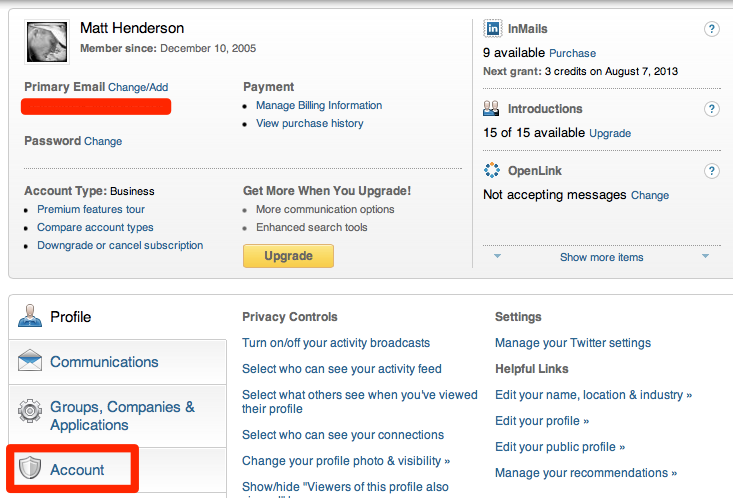Open Turn on/off your activity broadcasts
Image resolution: width=733 pixels, height=498 pixels.
click(x=336, y=343)
